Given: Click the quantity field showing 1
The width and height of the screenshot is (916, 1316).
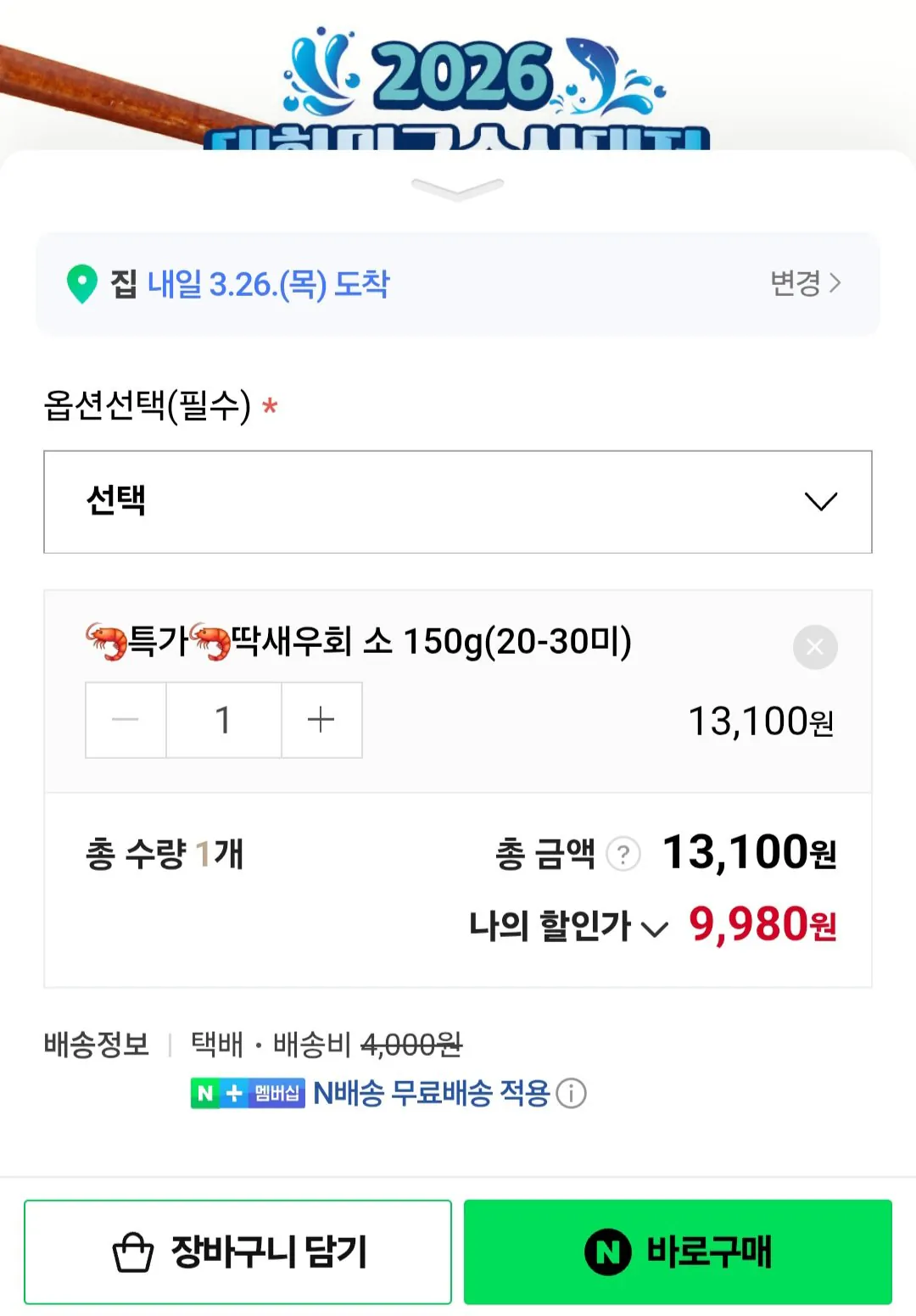Looking at the screenshot, I should [223, 720].
